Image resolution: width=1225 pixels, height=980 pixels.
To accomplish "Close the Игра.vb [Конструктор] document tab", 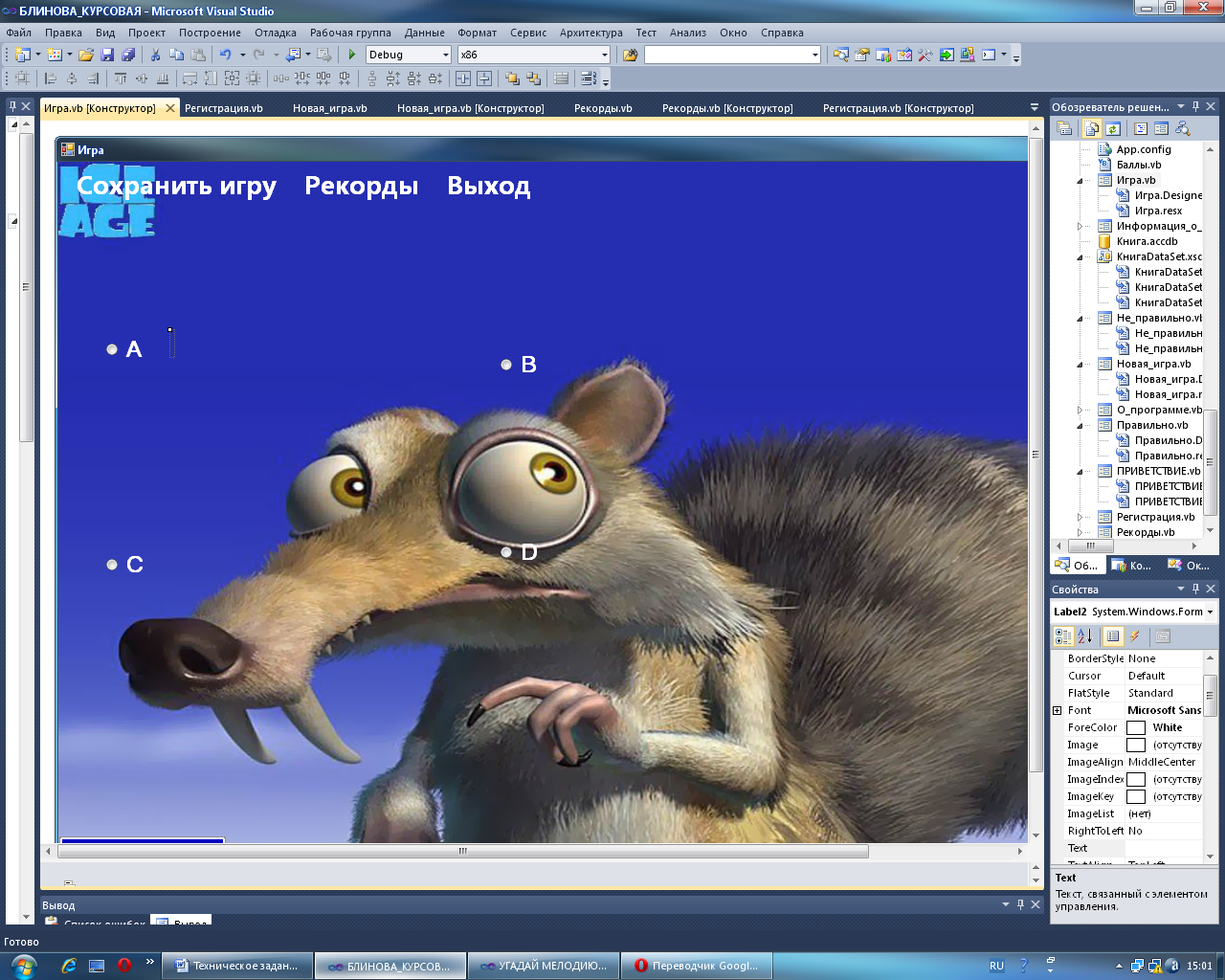I will [x=170, y=108].
